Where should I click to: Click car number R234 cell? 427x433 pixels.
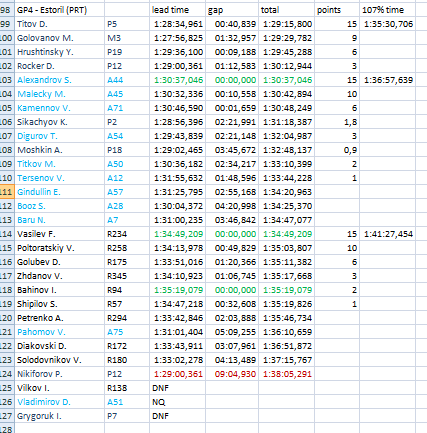point(127,234)
